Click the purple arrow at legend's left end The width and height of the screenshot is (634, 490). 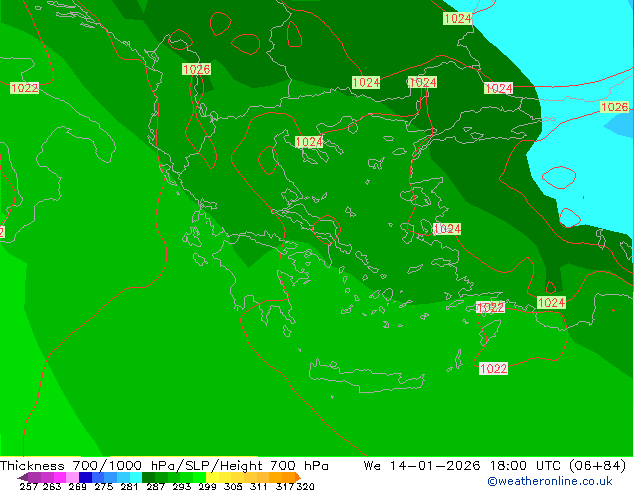tap(23, 478)
